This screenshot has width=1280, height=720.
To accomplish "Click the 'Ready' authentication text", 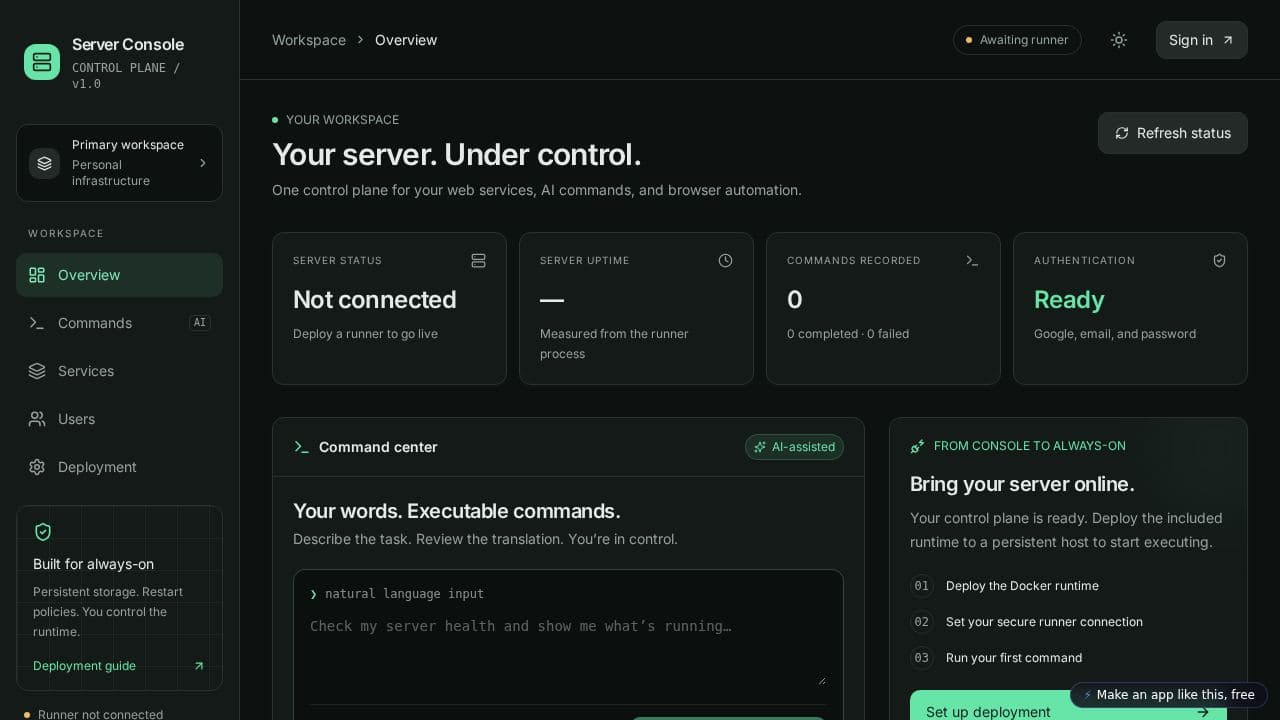I will (1069, 300).
